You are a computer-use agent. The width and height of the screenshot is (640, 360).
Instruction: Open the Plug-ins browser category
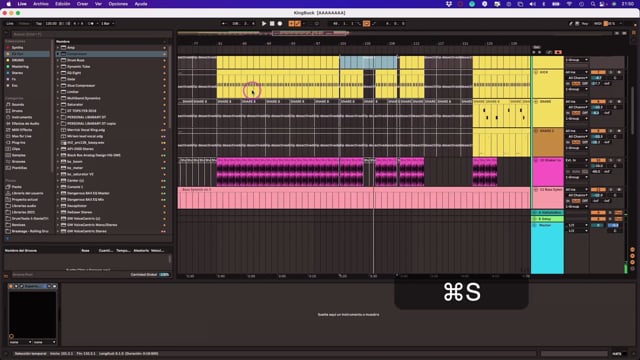(x=18, y=142)
